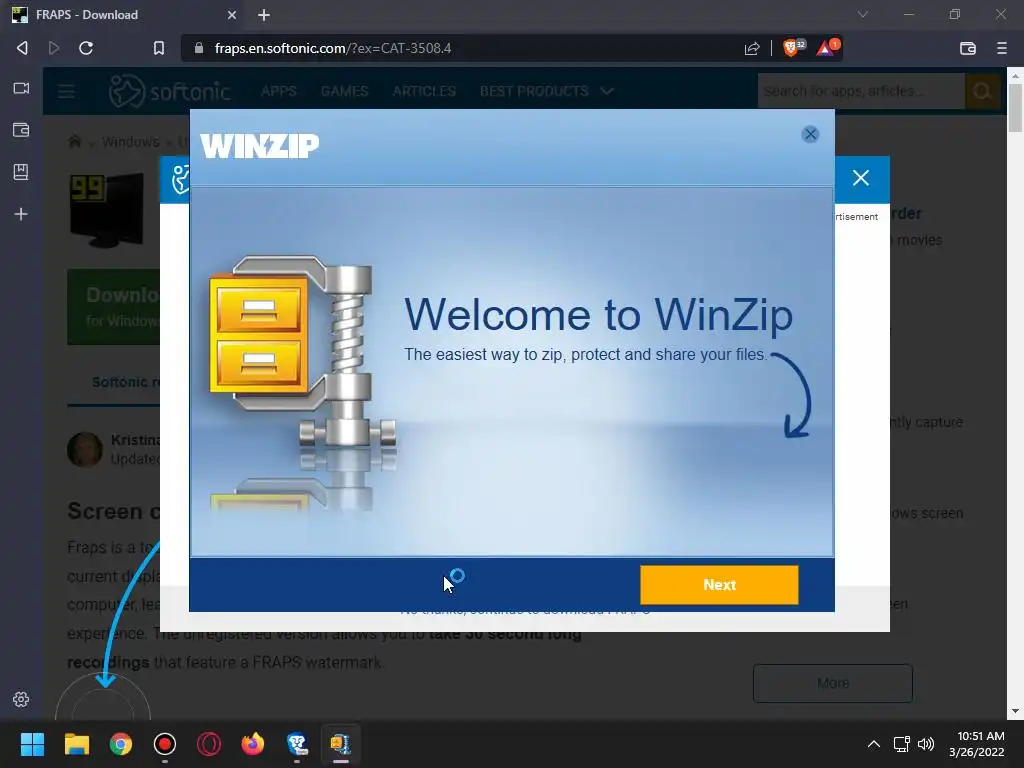
Task: Select the FRAPS - Download tab
Action: 124,15
